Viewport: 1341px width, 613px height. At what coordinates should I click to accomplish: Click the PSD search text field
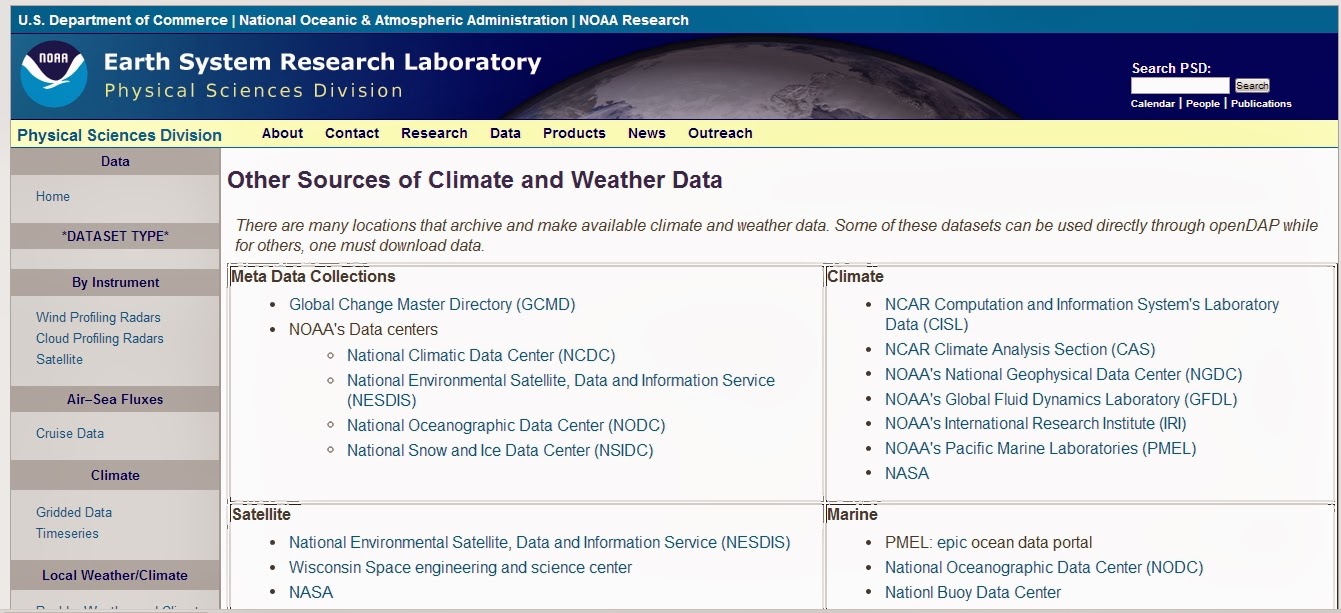(1180, 86)
